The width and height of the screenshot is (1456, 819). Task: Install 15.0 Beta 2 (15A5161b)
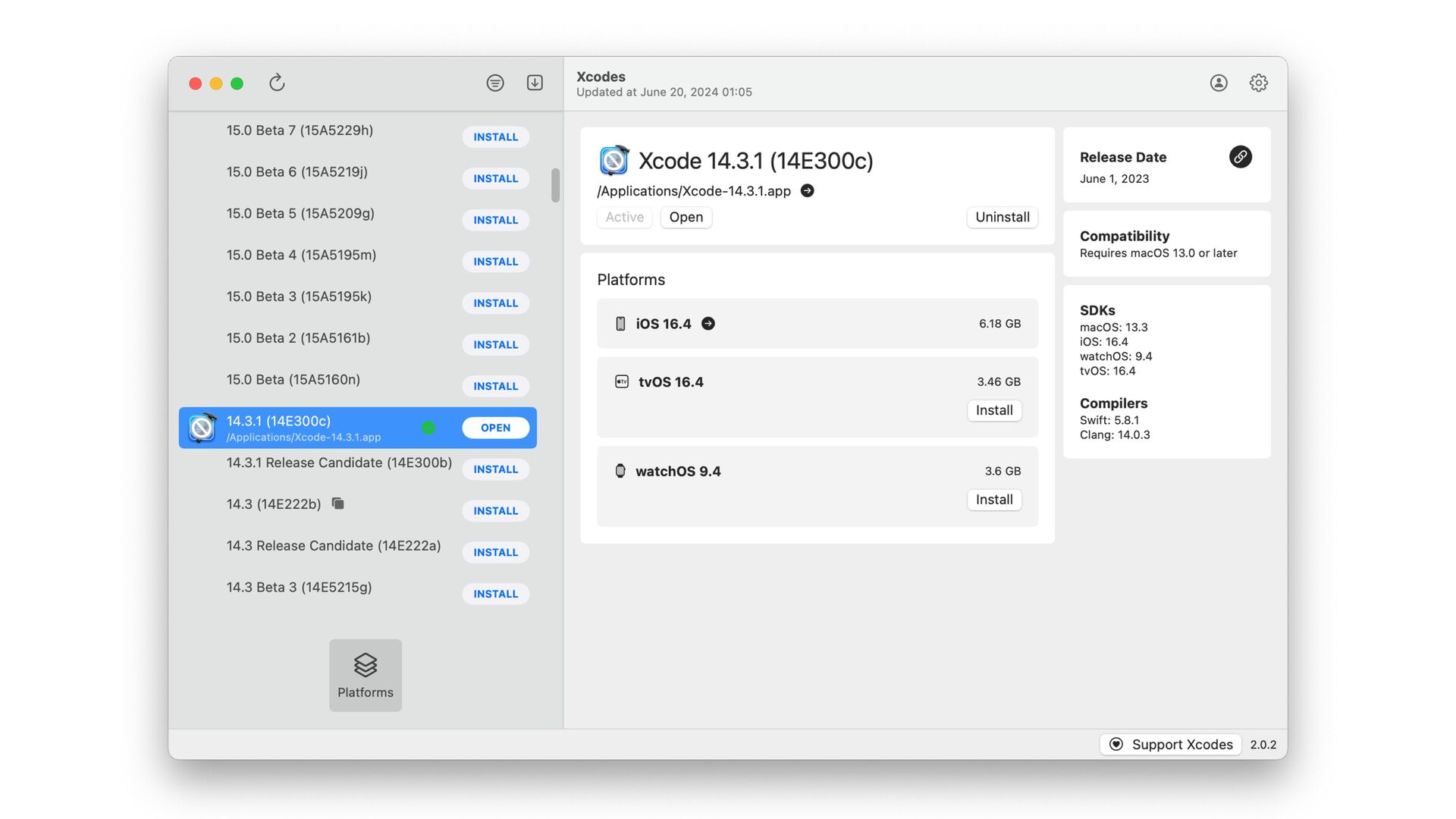pyautogui.click(x=496, y=345)
